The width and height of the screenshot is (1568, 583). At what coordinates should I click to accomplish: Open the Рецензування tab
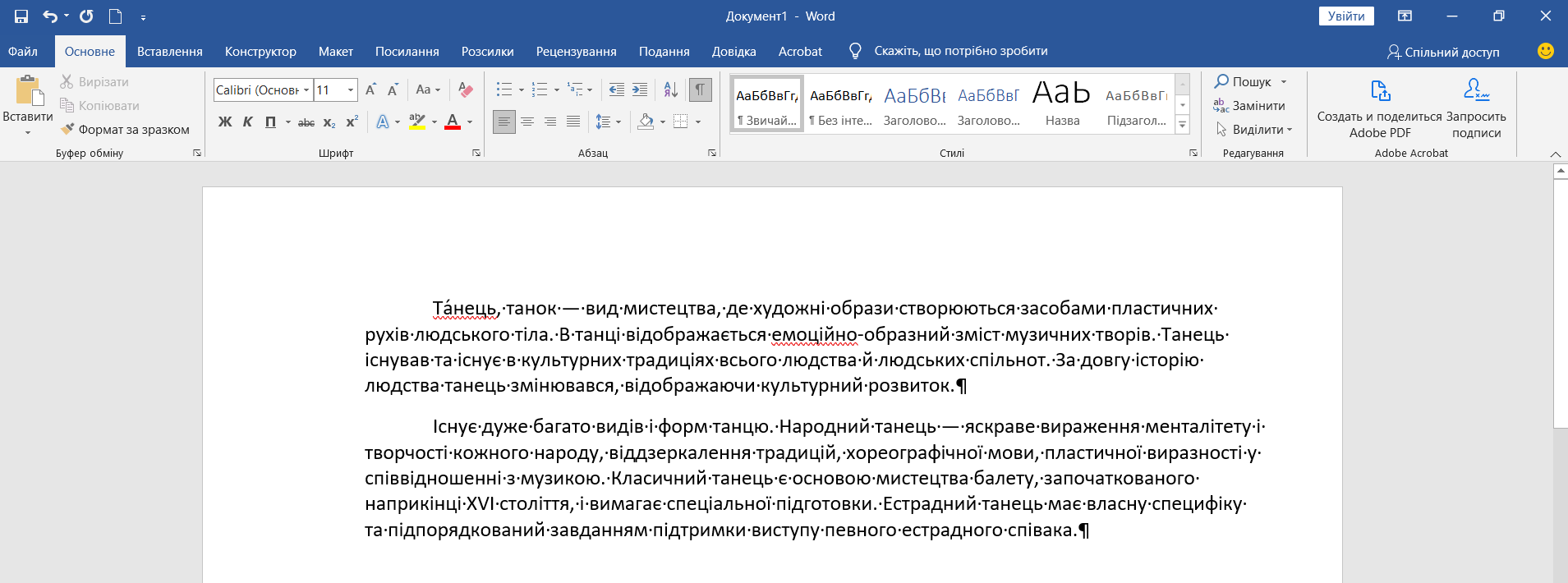coord(576,51)
